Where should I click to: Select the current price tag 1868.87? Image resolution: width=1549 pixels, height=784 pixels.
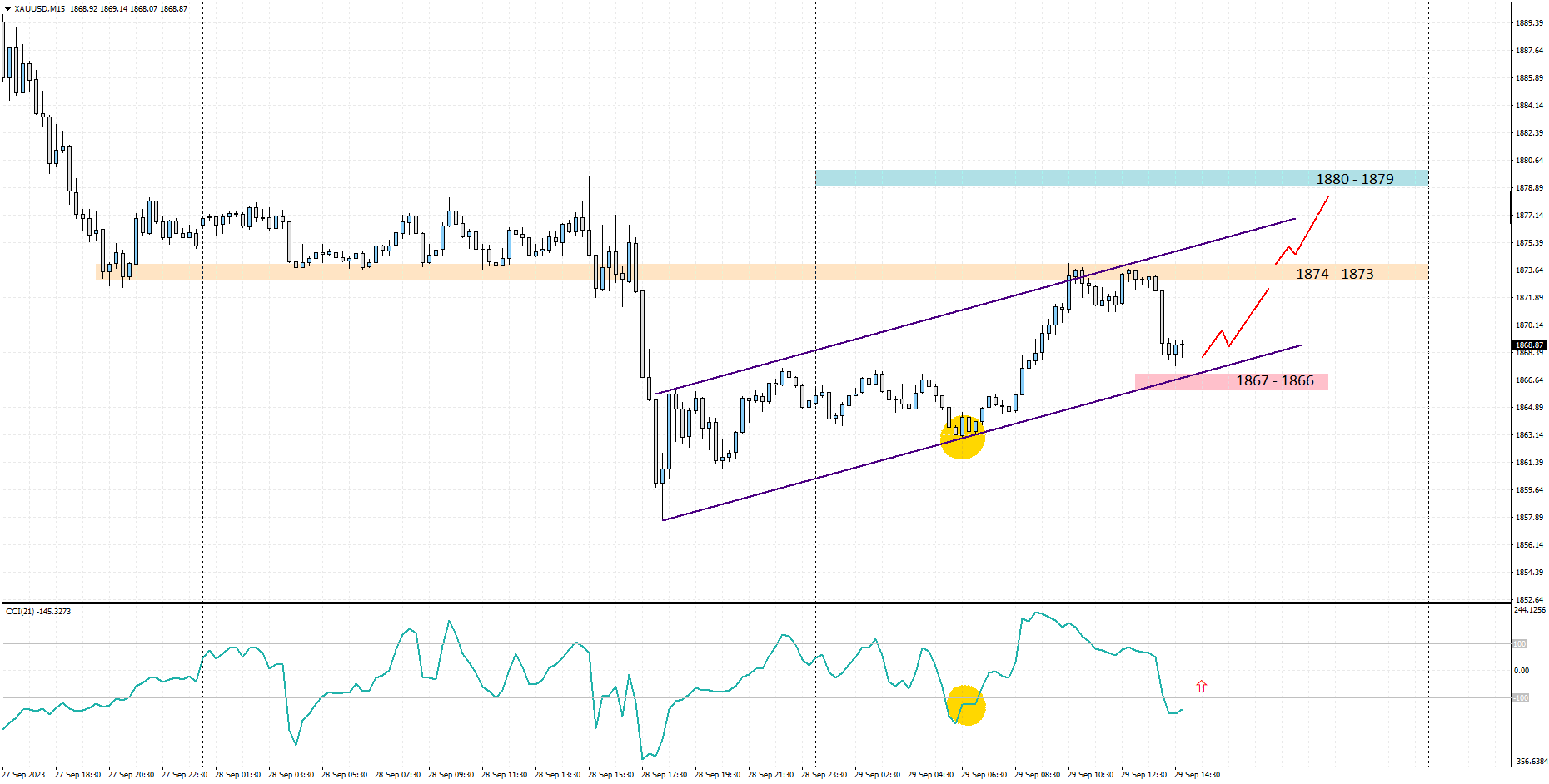pos(1529,345)
